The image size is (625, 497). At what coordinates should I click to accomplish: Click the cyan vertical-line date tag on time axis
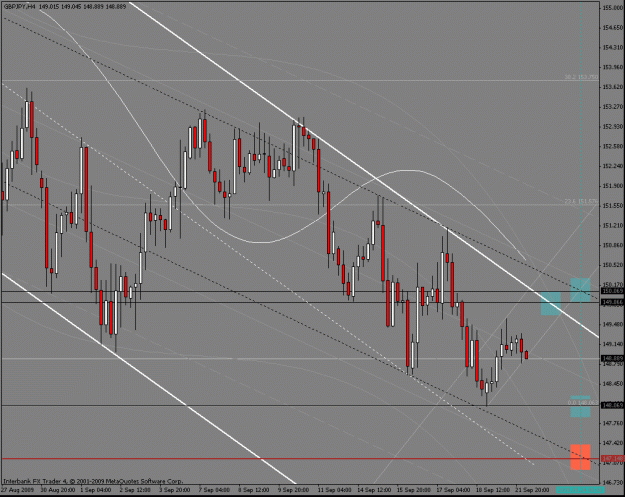pyautogui.click(x=580, y=489)
